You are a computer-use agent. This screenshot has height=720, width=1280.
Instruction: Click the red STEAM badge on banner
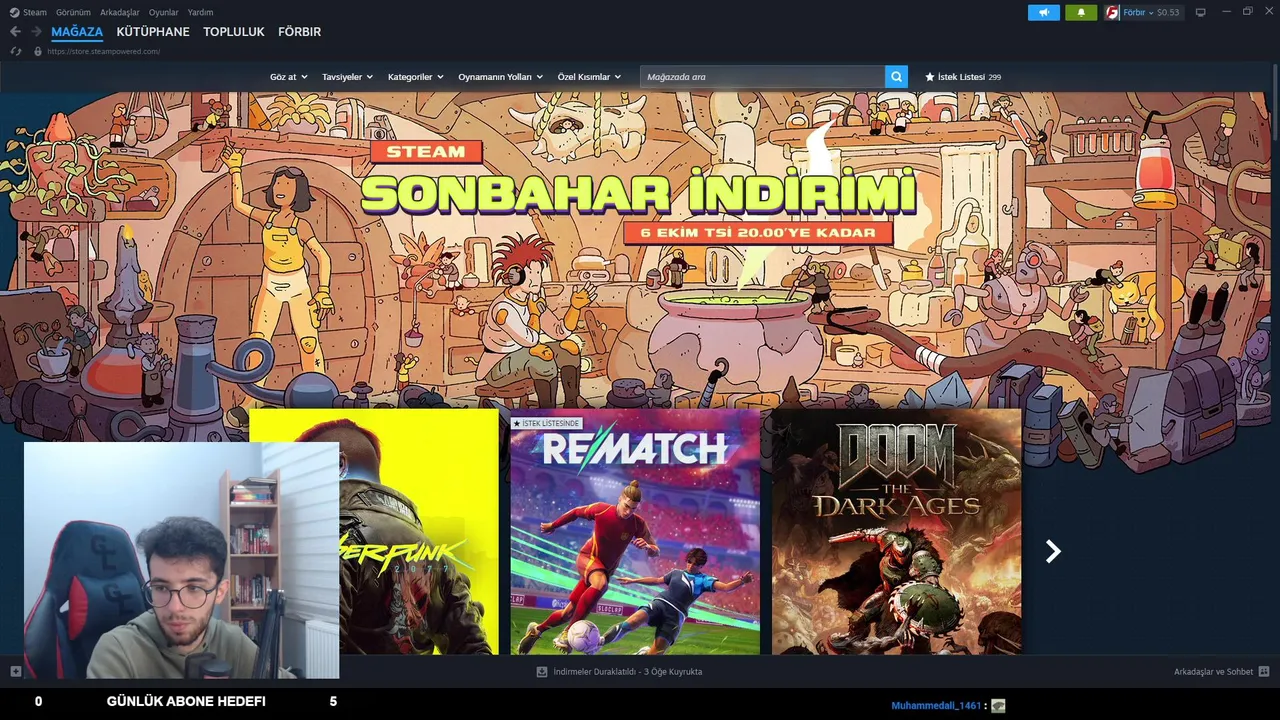coord(426,152)
